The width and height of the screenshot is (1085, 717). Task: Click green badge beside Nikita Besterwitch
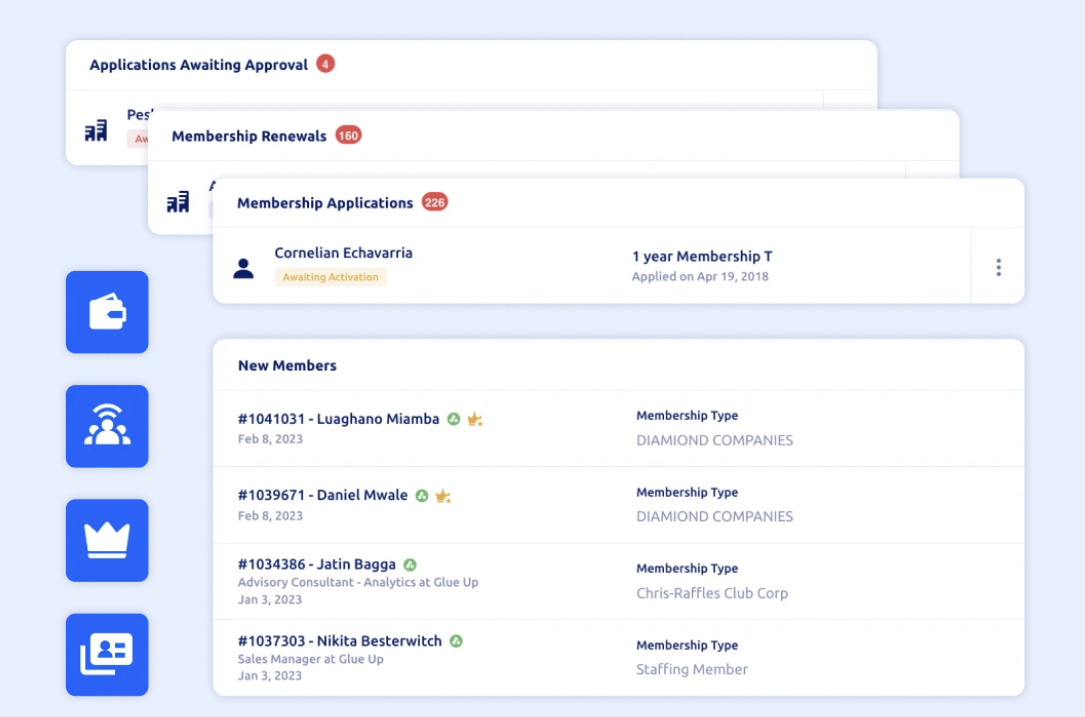click(x=456, y=642)
